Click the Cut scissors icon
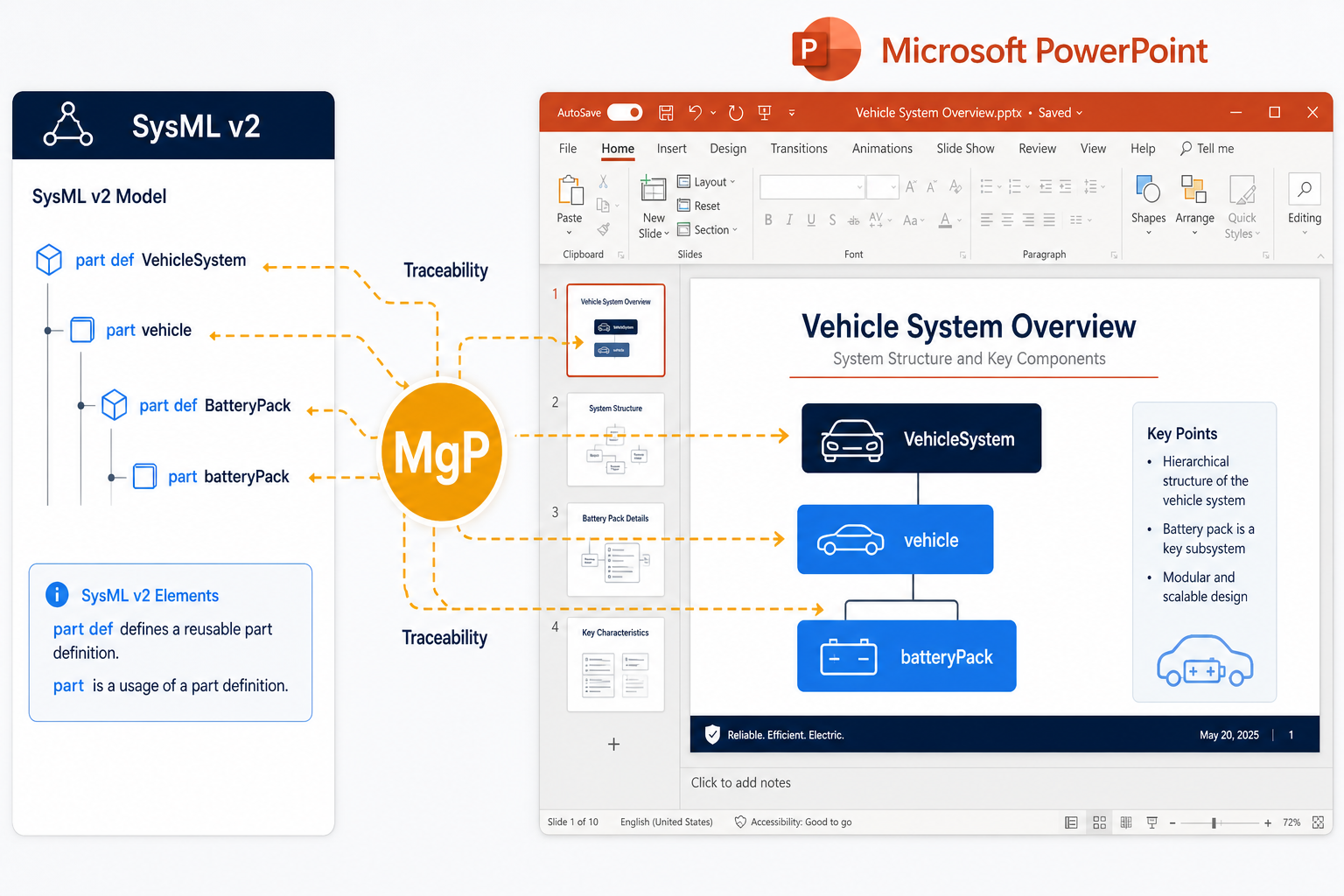The width and height of the screenshot is (1344, 896). tap(603, 181)
